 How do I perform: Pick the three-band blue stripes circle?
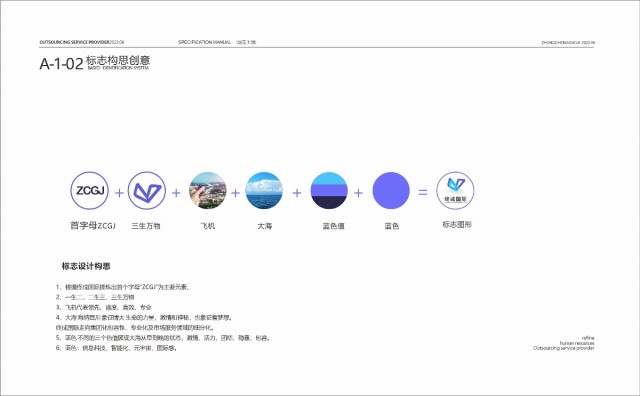point(329,190)
